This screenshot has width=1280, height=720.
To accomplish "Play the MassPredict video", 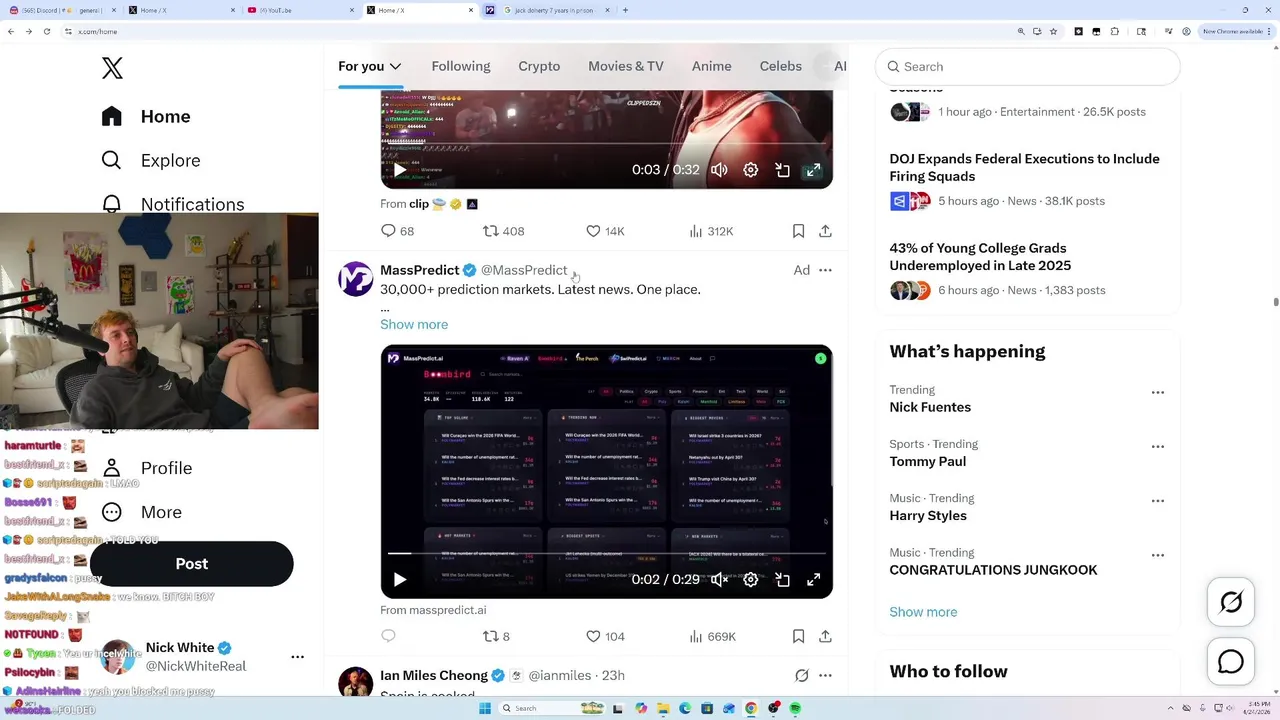I will pos(399,579).
